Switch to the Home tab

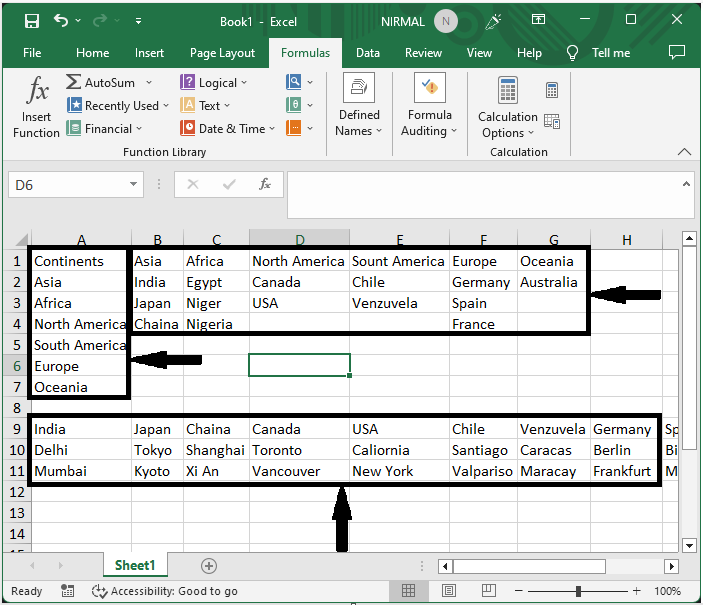[92, 53]
